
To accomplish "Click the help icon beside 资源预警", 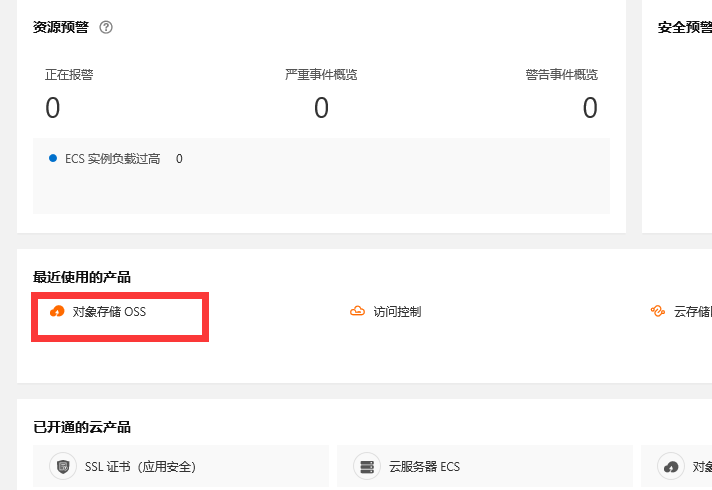I will pyautogui.click(x=106, y=27).
